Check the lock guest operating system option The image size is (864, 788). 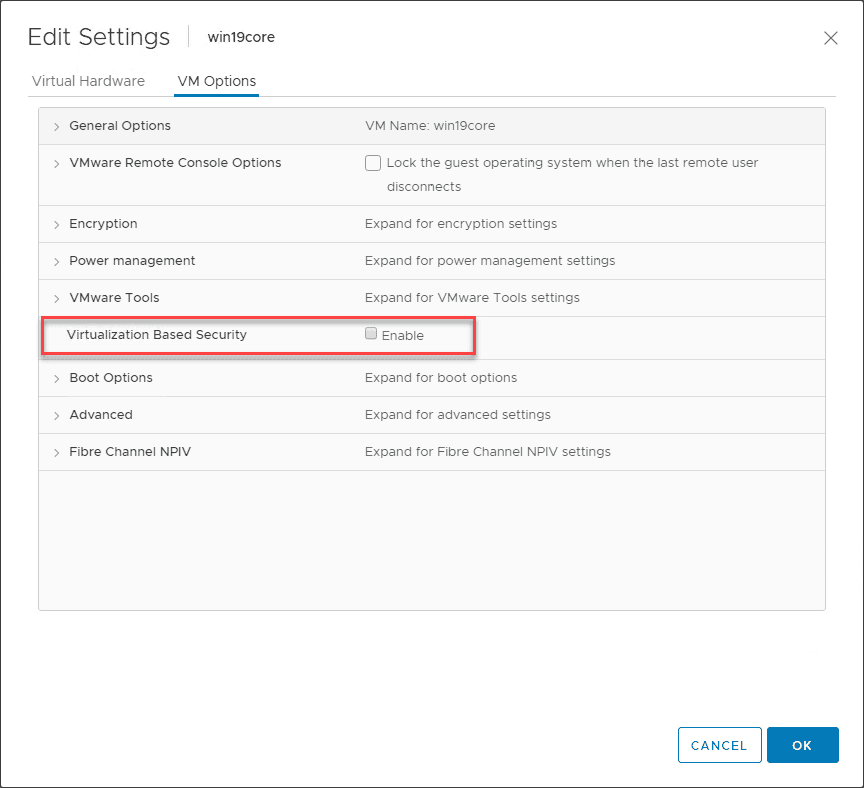373,162
